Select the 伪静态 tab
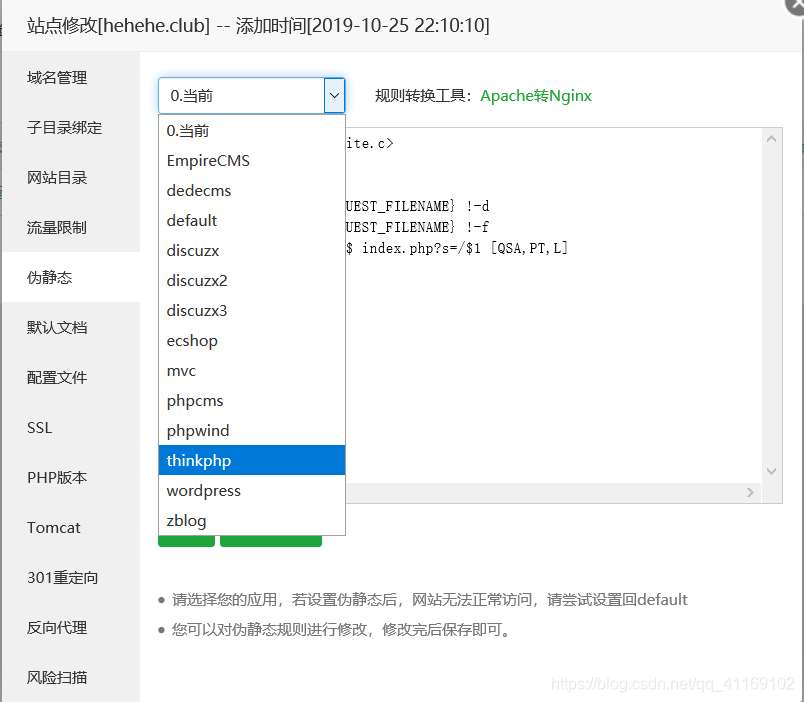Viewport: 804px width, 702px height. pos(71,277)
